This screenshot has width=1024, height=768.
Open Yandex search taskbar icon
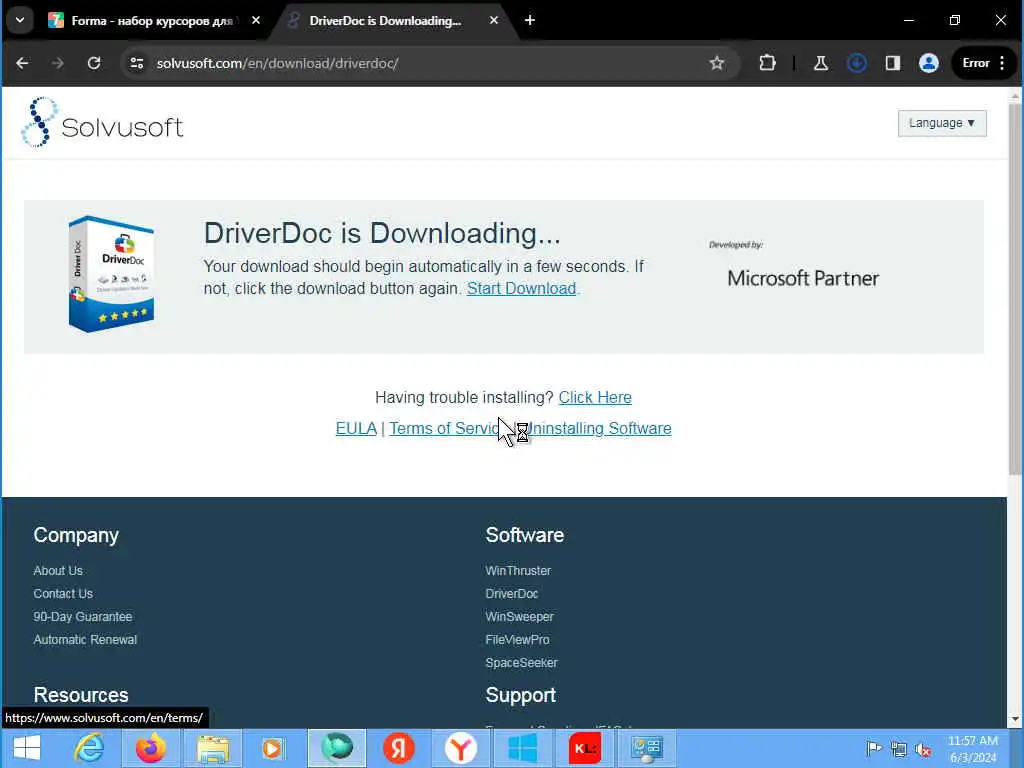point(398,748)
